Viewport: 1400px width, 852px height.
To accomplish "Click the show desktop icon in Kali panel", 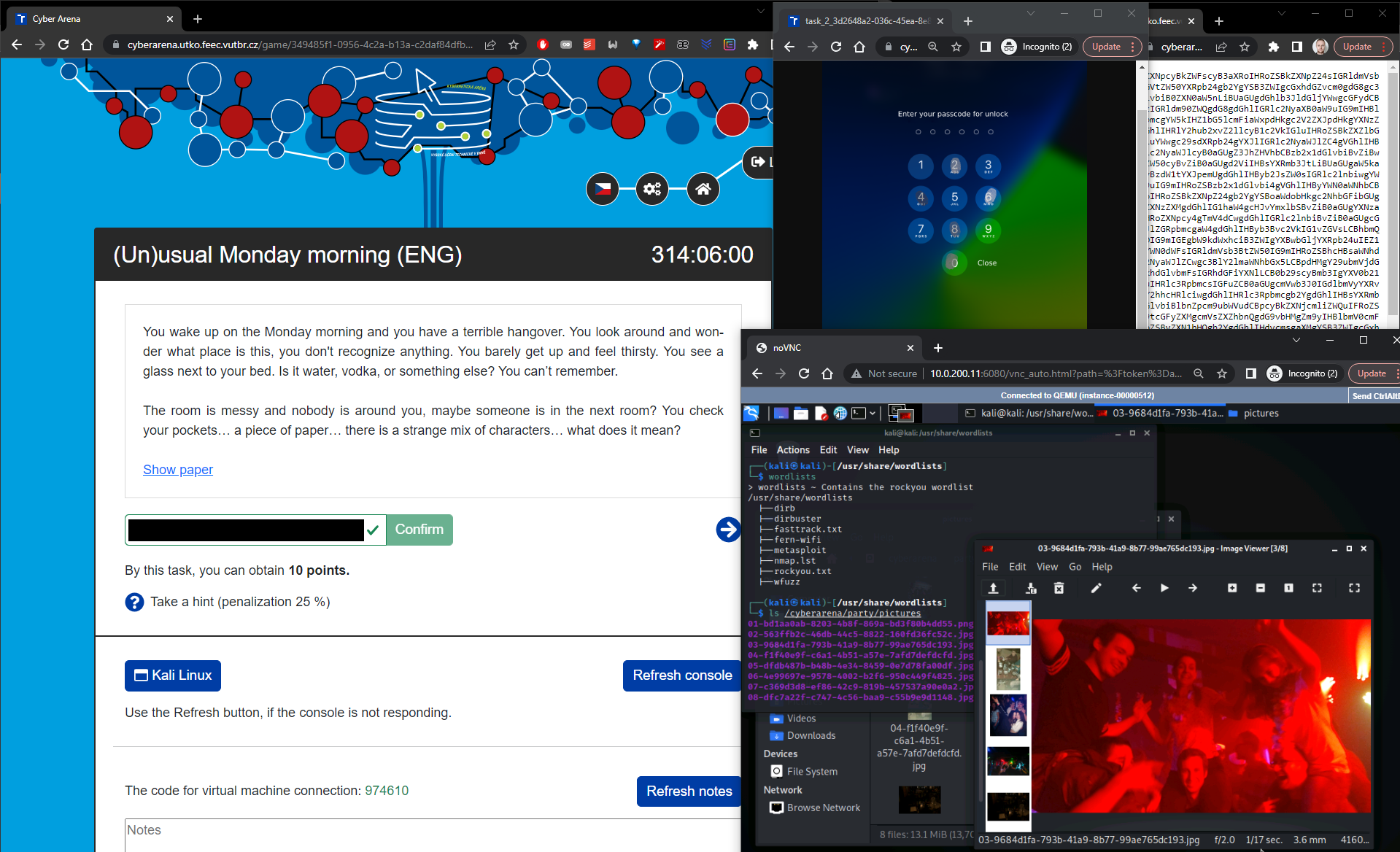I will pos(781,414).
